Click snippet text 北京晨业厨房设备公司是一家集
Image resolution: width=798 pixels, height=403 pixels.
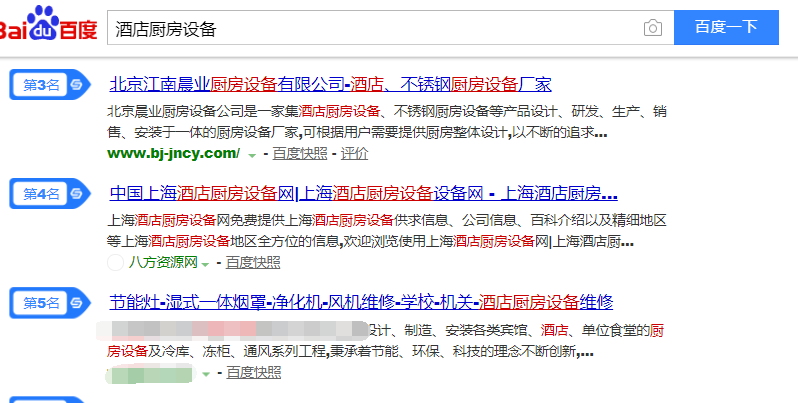203,111
